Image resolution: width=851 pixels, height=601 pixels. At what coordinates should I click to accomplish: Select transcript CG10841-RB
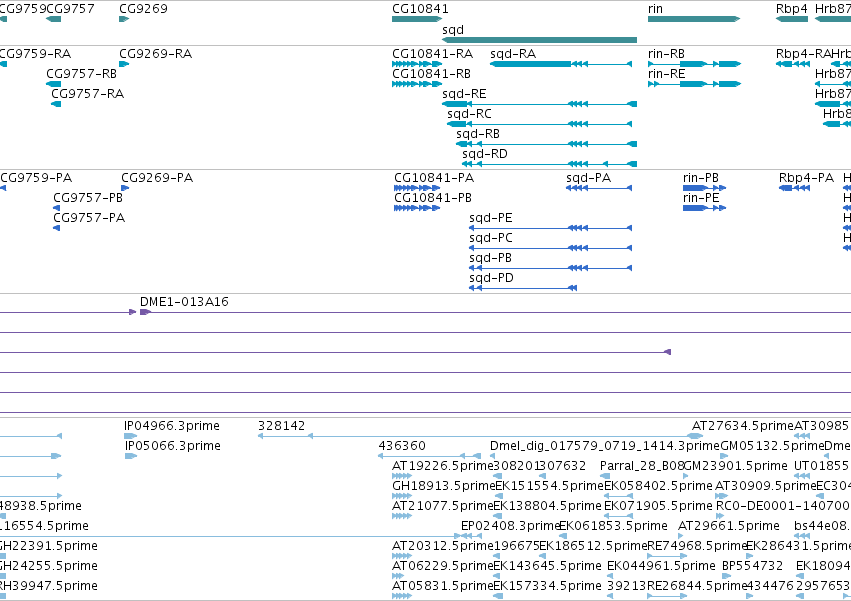[431, 74]
